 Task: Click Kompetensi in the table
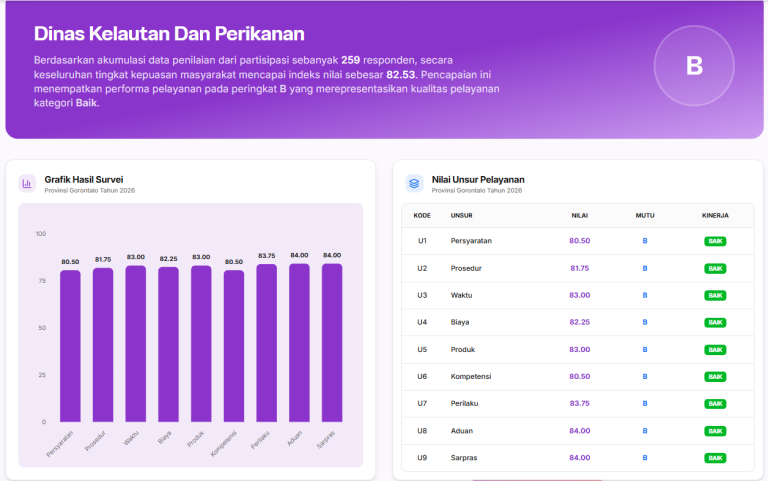point(471,377)
